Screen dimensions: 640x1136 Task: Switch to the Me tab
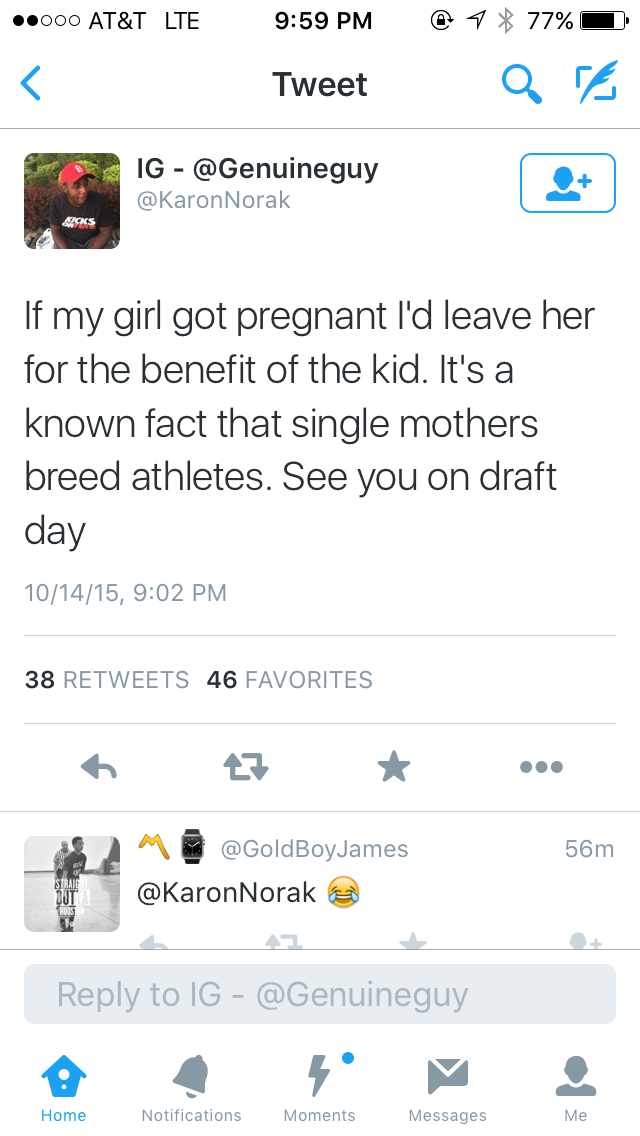[x=576, y=1088]
